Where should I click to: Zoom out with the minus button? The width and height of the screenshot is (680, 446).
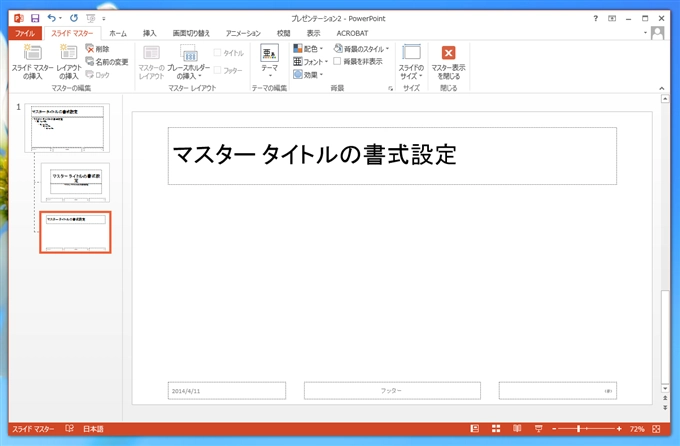click(554, 429)
